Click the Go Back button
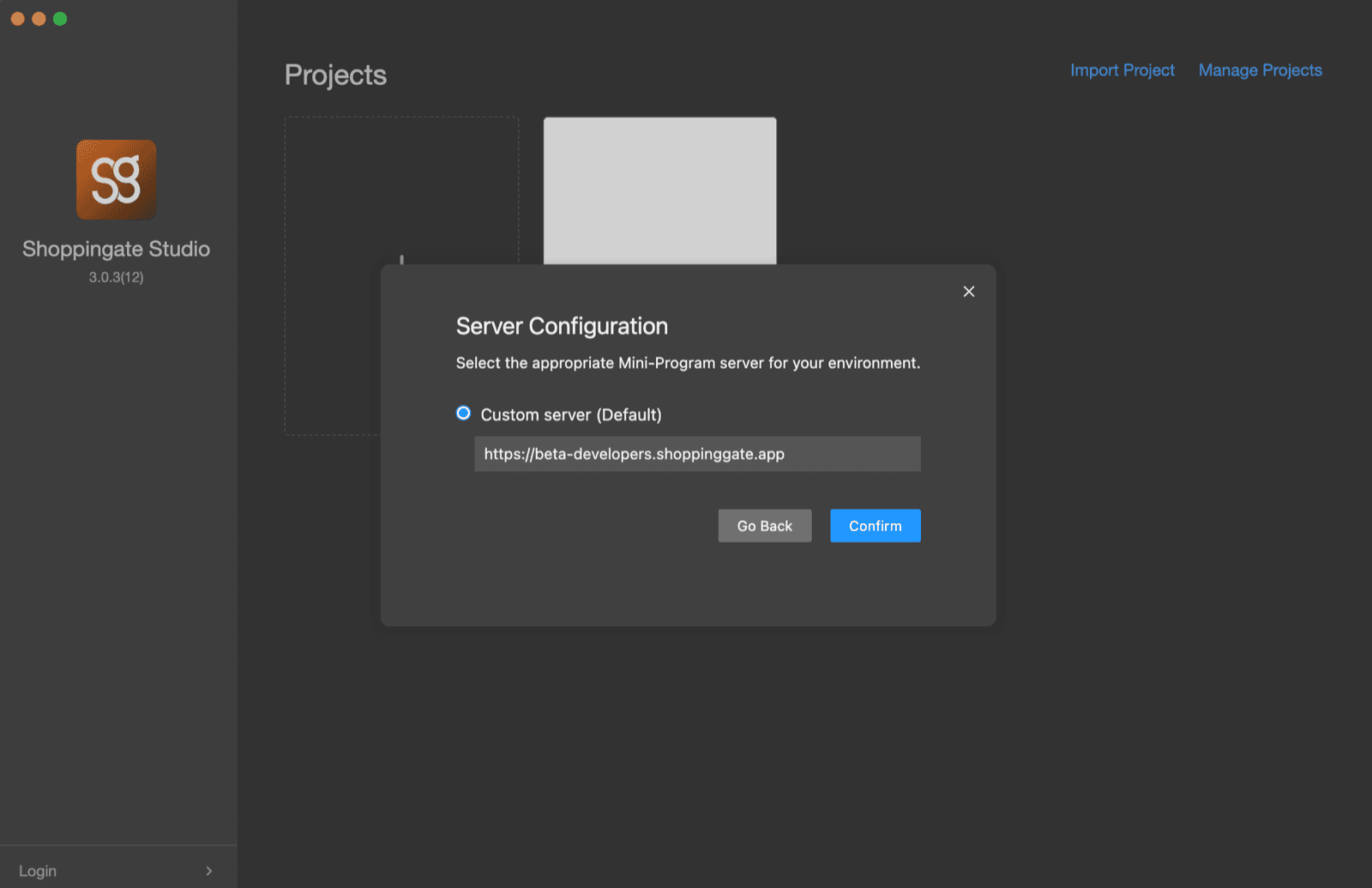This screenshot has width=1372, height=888. click(765, 526)
